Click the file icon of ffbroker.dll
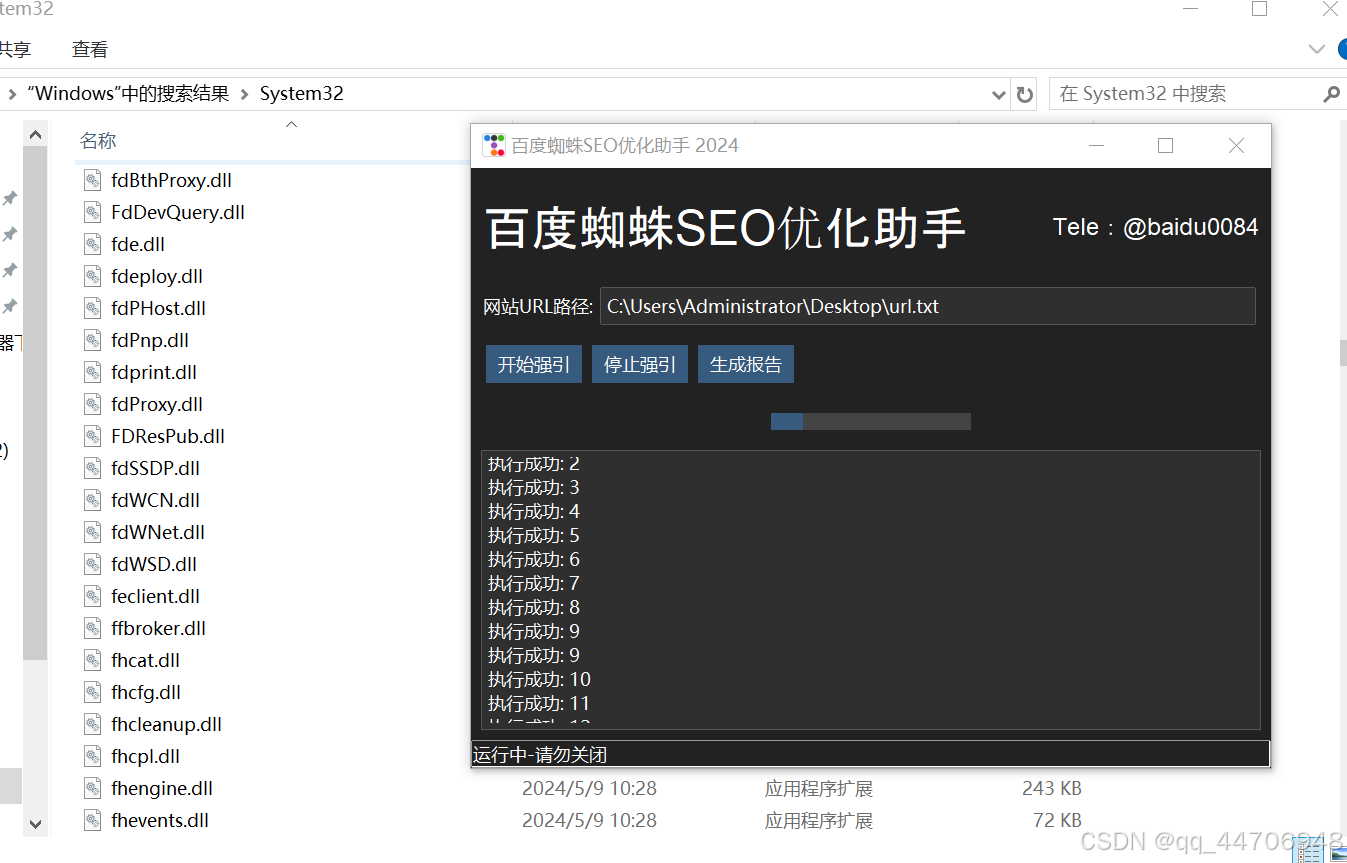 93,629
